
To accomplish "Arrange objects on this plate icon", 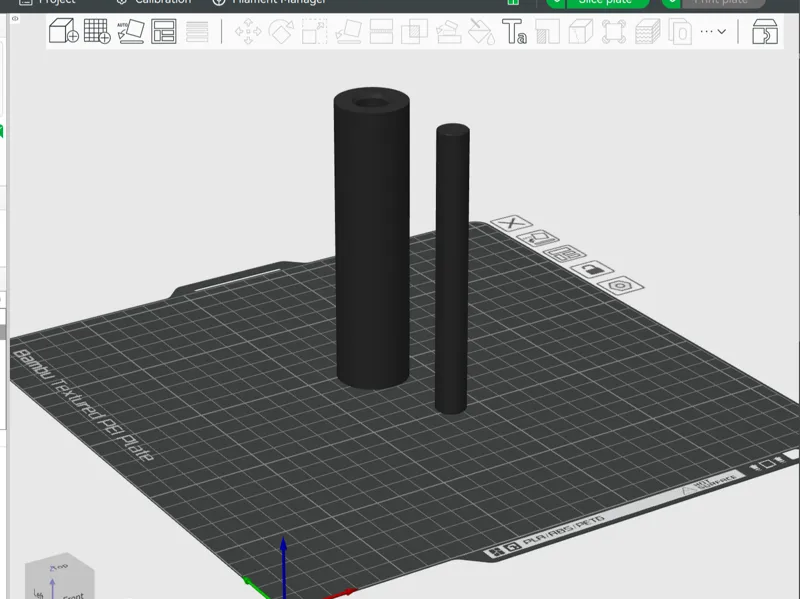I will 564,254.
